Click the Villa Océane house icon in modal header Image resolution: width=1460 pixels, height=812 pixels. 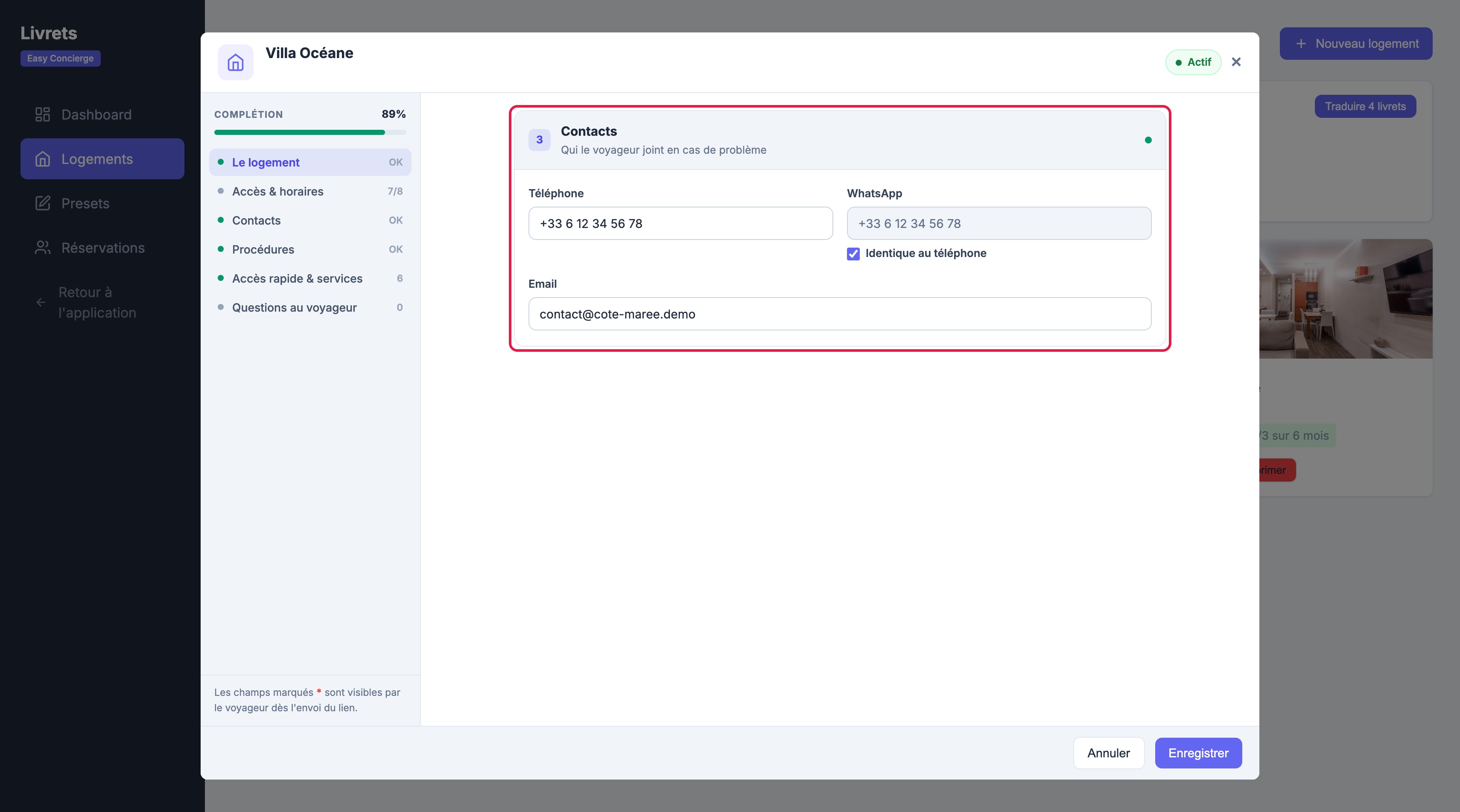[235, 62]
